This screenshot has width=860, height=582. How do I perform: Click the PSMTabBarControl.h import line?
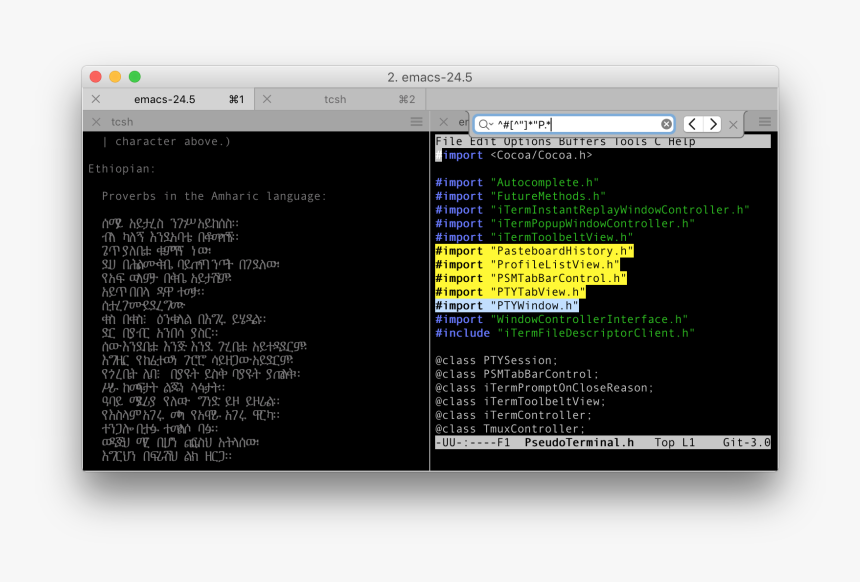[531, 278]
